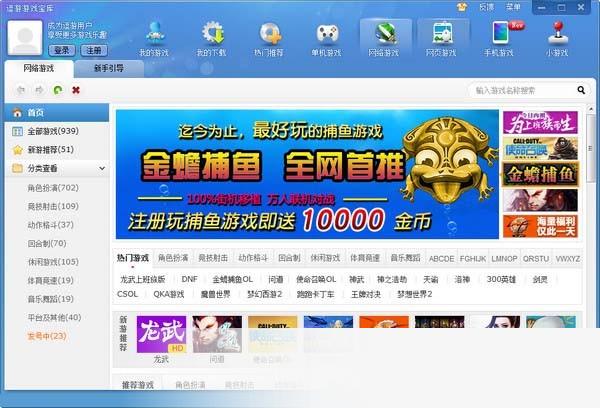Click the magnifier search icon
600x408 pixels.
(581, 90)
